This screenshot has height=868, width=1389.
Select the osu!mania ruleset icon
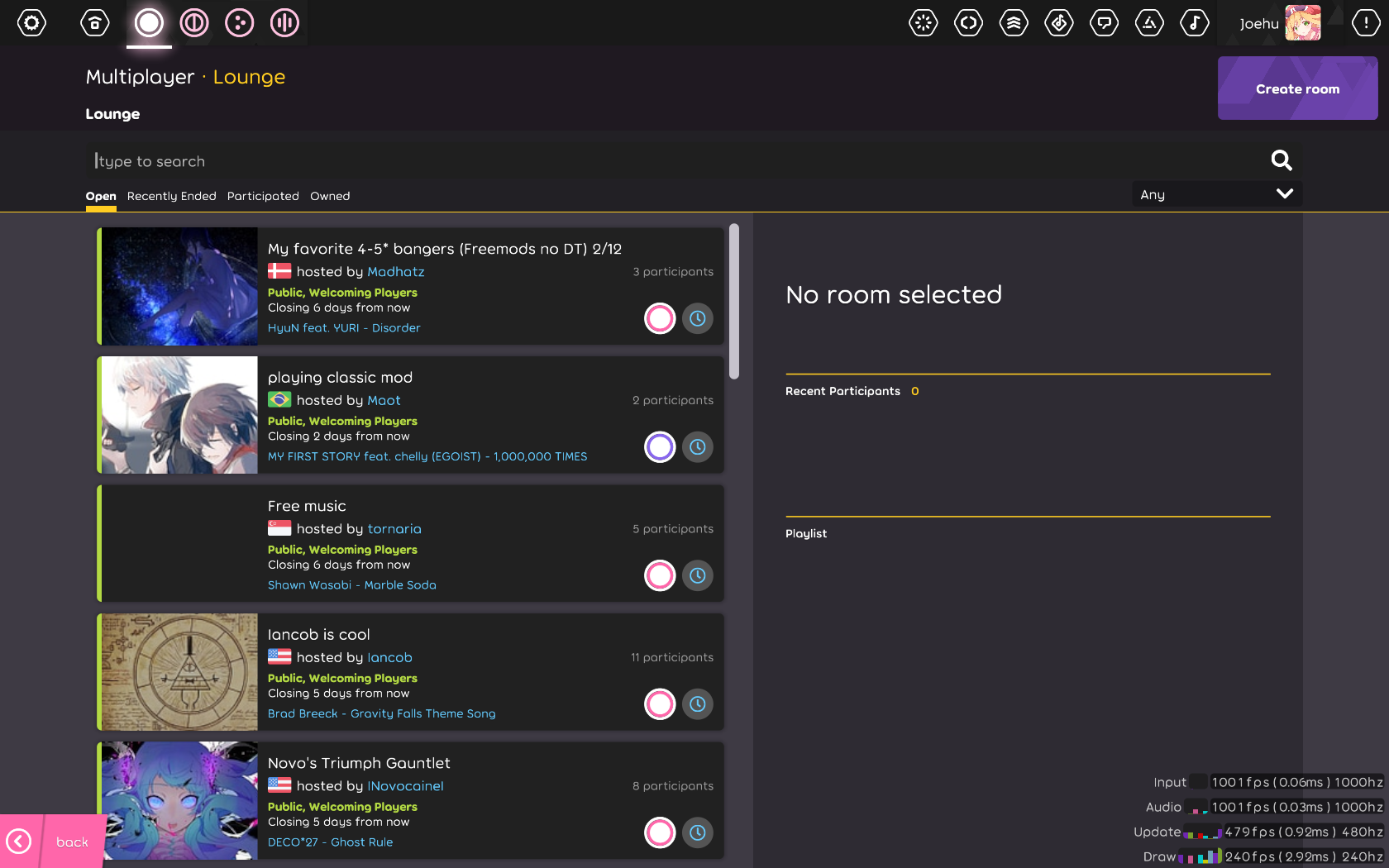point(284,22)
